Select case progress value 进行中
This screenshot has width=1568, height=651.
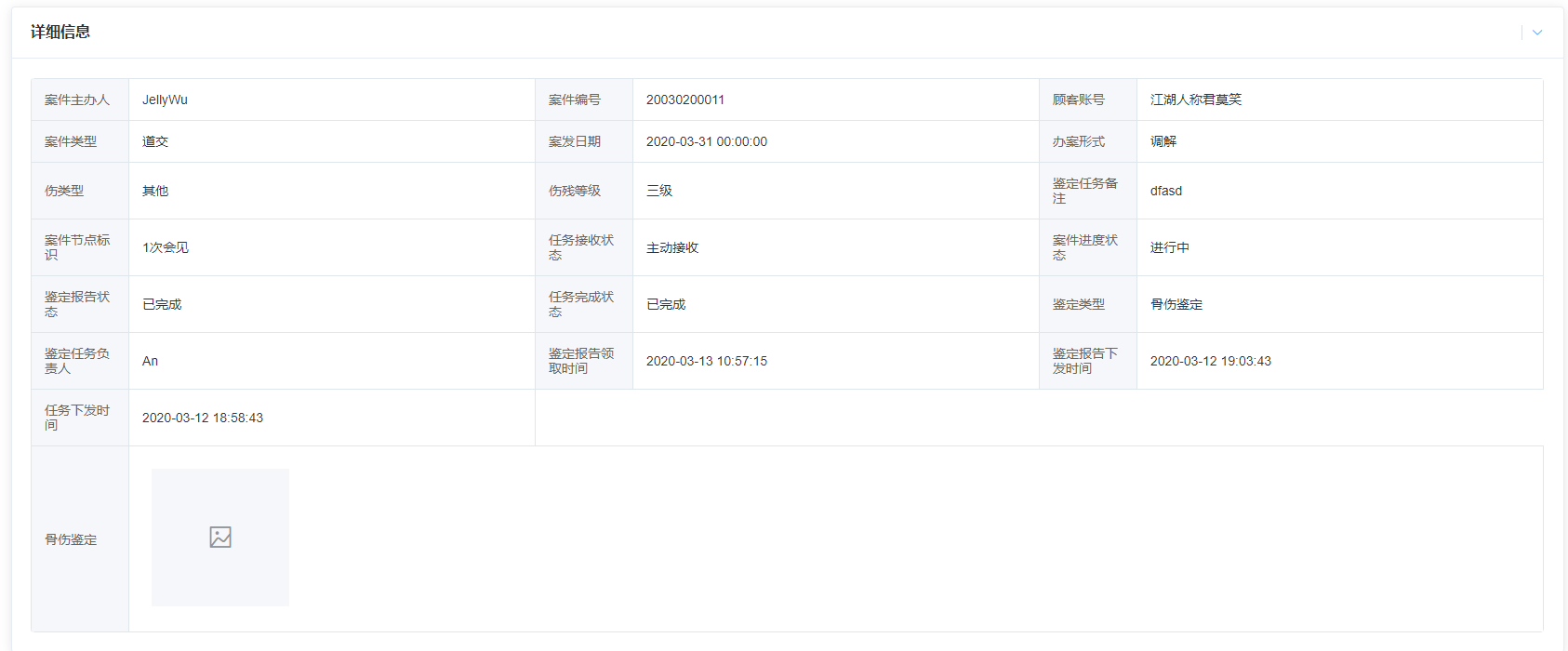point(1170,247)
